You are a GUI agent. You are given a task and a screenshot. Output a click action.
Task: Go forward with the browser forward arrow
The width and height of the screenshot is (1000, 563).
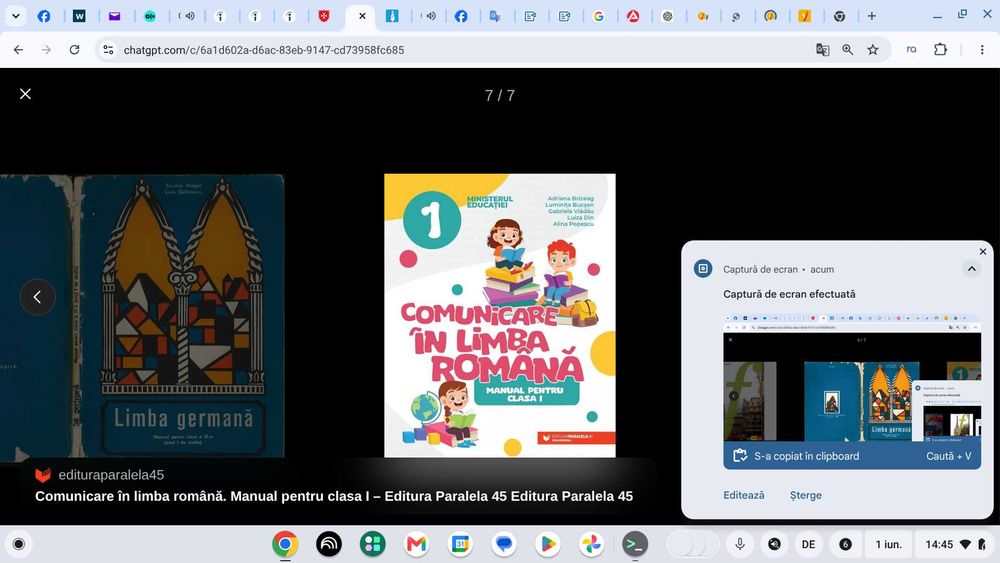tap(46, 50)
